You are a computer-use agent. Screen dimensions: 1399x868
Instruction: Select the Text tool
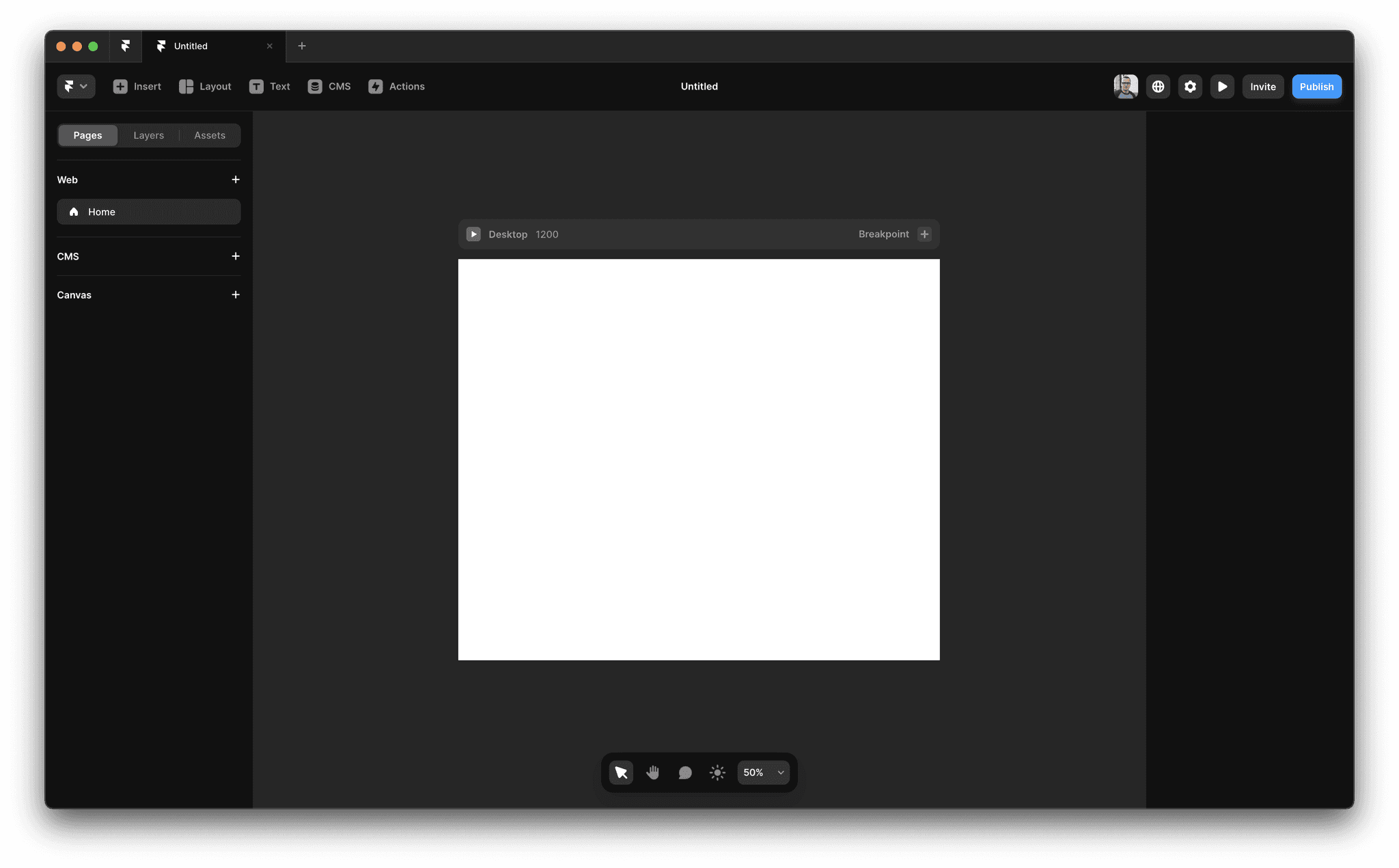(256, 87)
